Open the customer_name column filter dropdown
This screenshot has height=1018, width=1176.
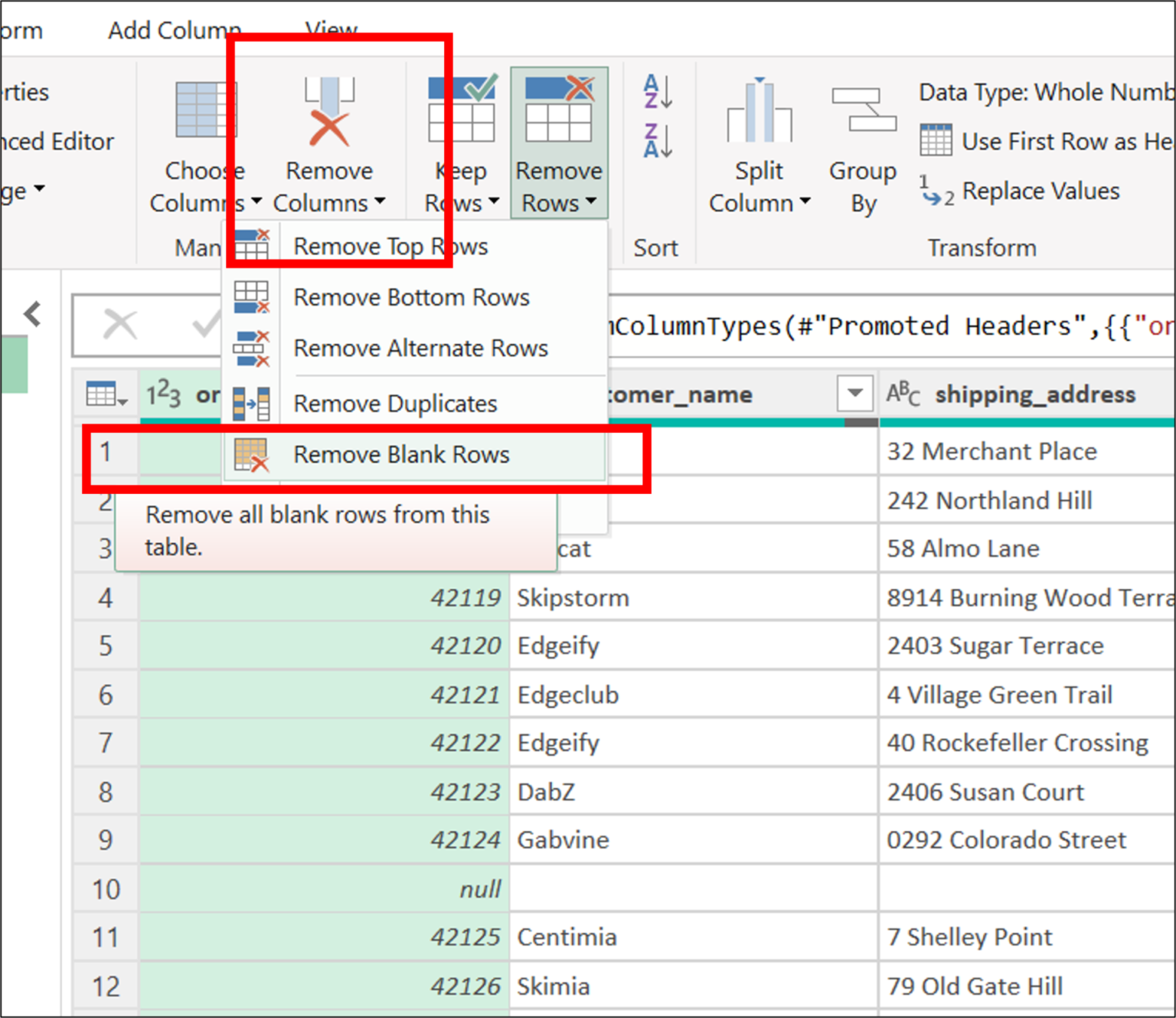[855, 394]
